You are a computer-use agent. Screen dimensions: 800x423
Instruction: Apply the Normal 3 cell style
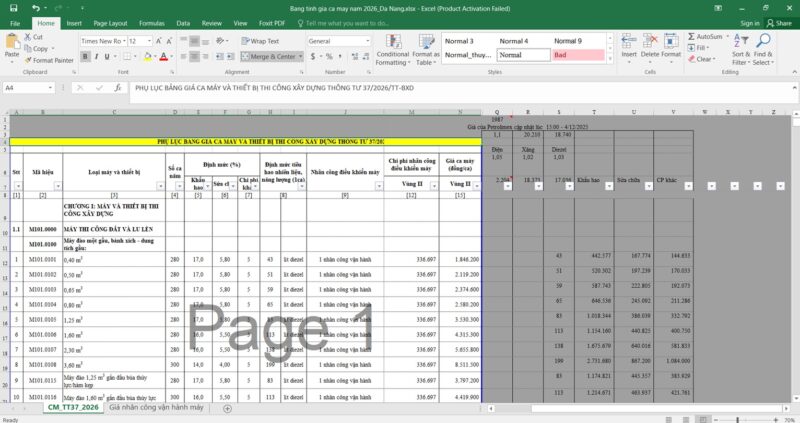467,41
